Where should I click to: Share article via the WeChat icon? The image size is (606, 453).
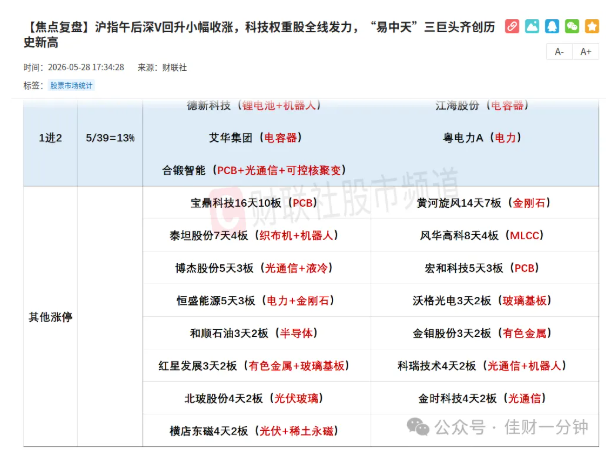(x=572, y=26)
